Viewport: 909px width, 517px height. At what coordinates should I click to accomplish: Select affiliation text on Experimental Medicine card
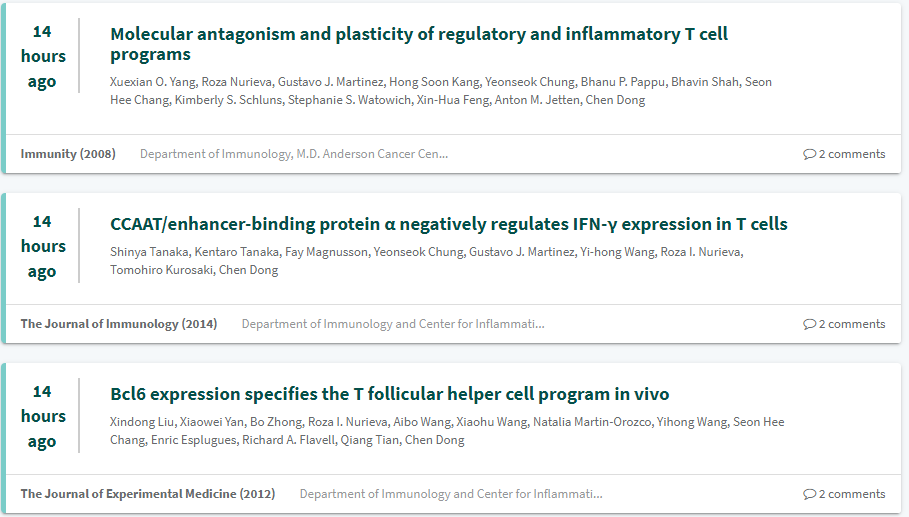coord(451,494)
